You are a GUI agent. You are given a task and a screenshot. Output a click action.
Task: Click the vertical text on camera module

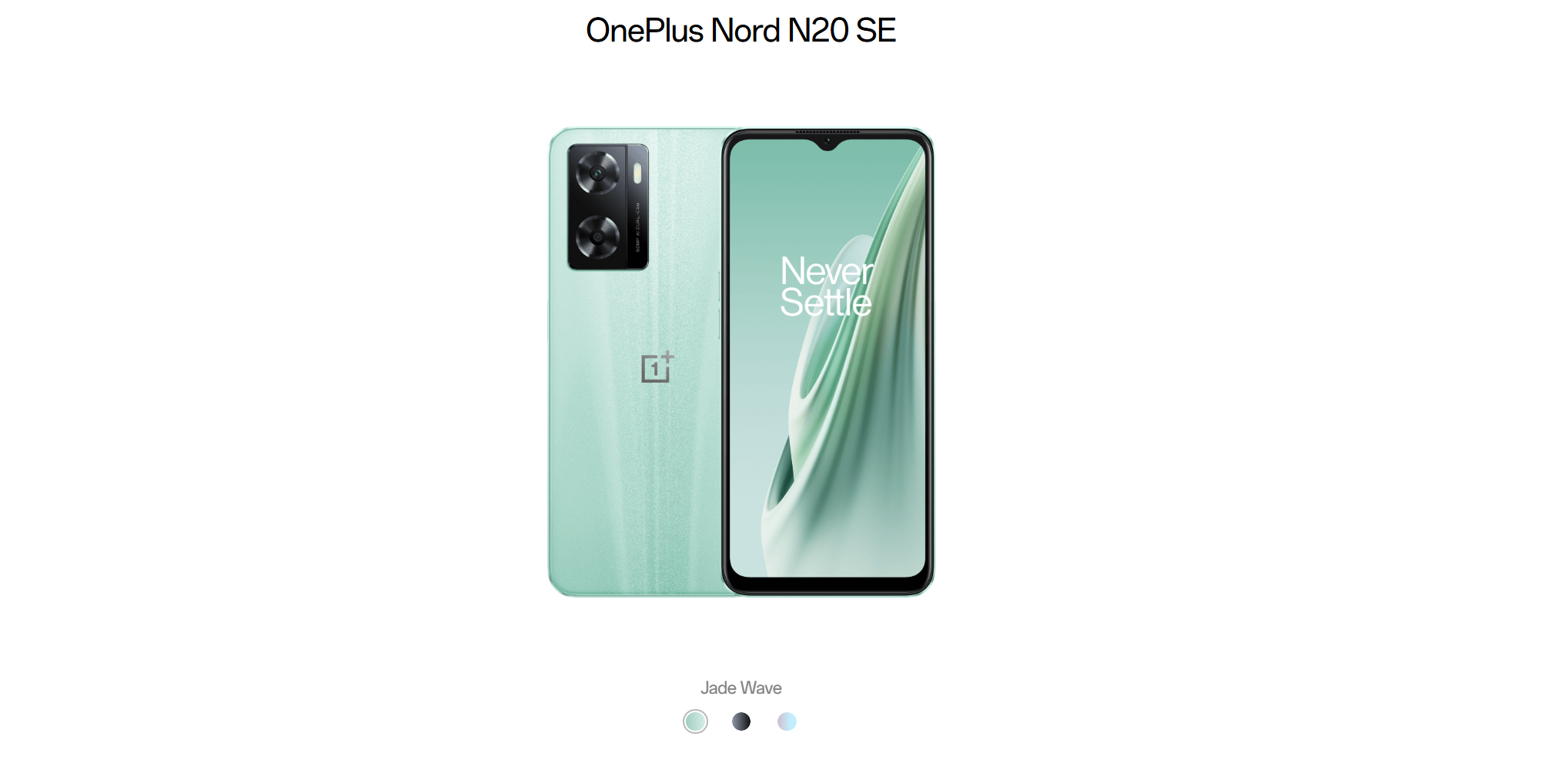coord(637,228)
